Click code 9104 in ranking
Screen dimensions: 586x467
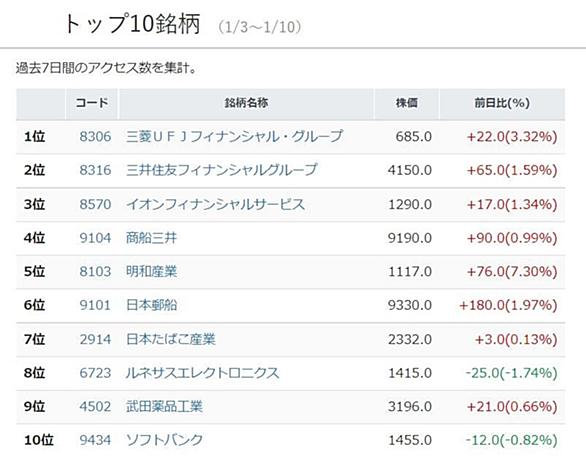95,238
